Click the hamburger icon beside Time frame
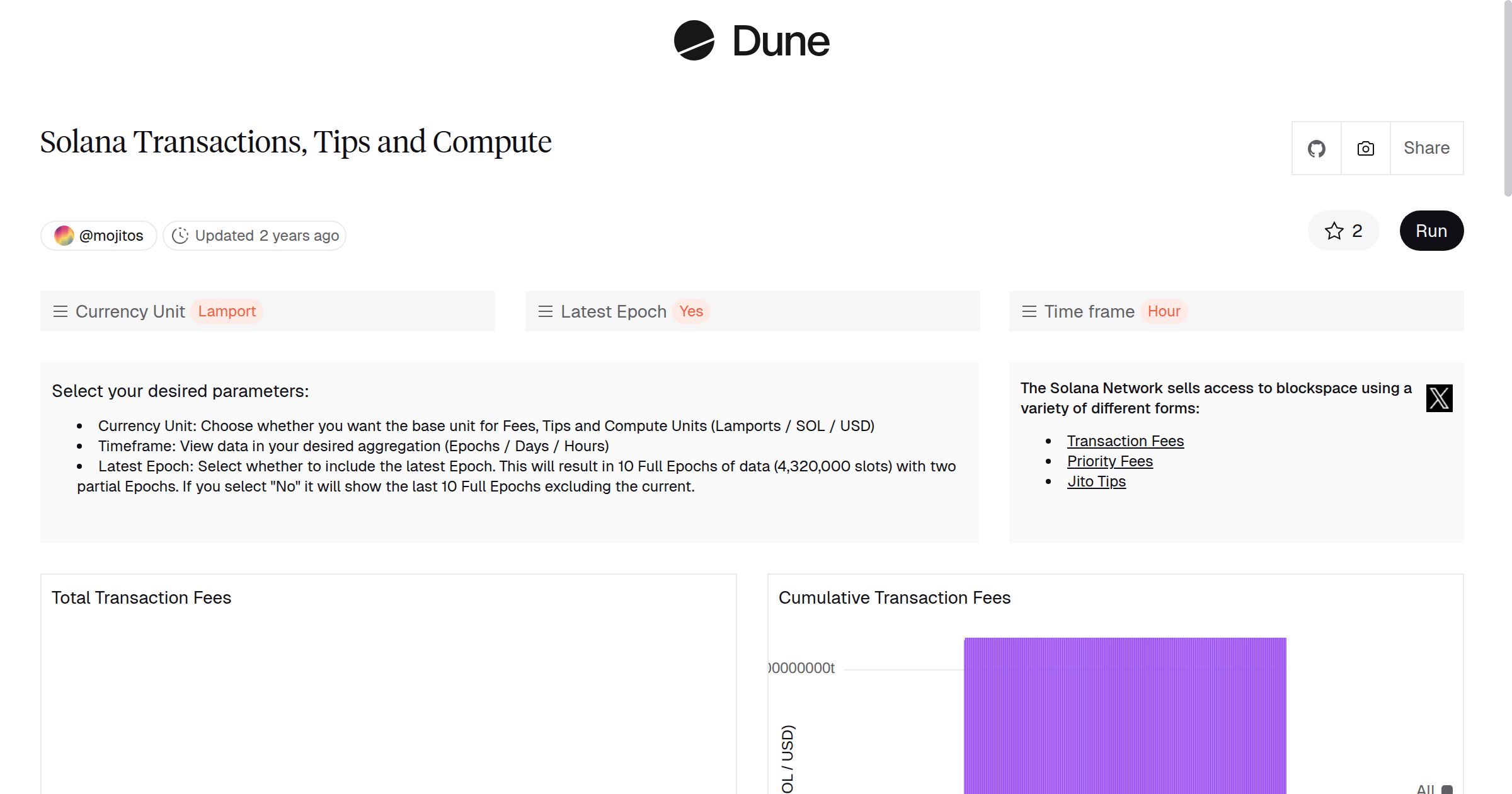The width and height of the screenshot is (1512, 794). (1029, 311)
